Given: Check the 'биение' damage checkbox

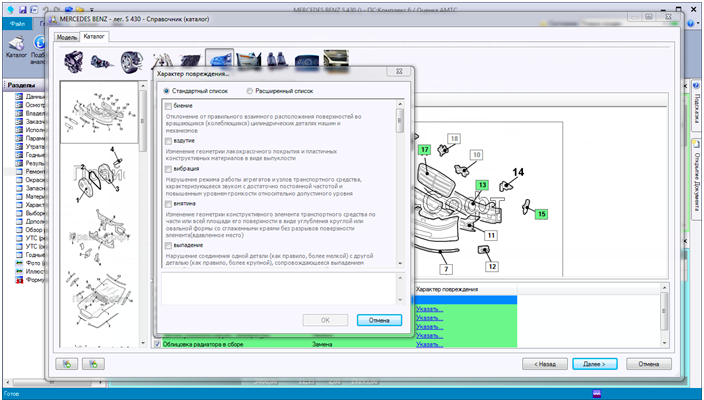Looking at the screenshot, I should (168, 106).
